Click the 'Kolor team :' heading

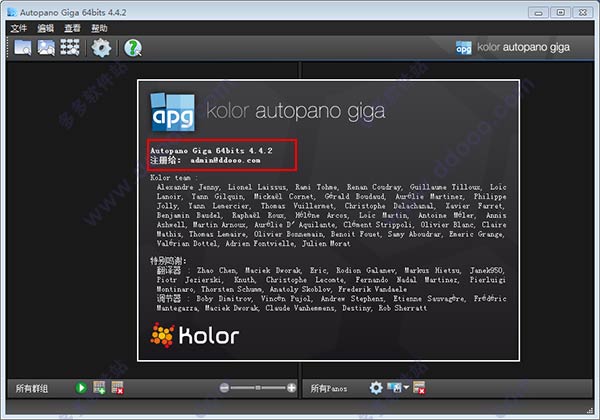tap(174, 178)
